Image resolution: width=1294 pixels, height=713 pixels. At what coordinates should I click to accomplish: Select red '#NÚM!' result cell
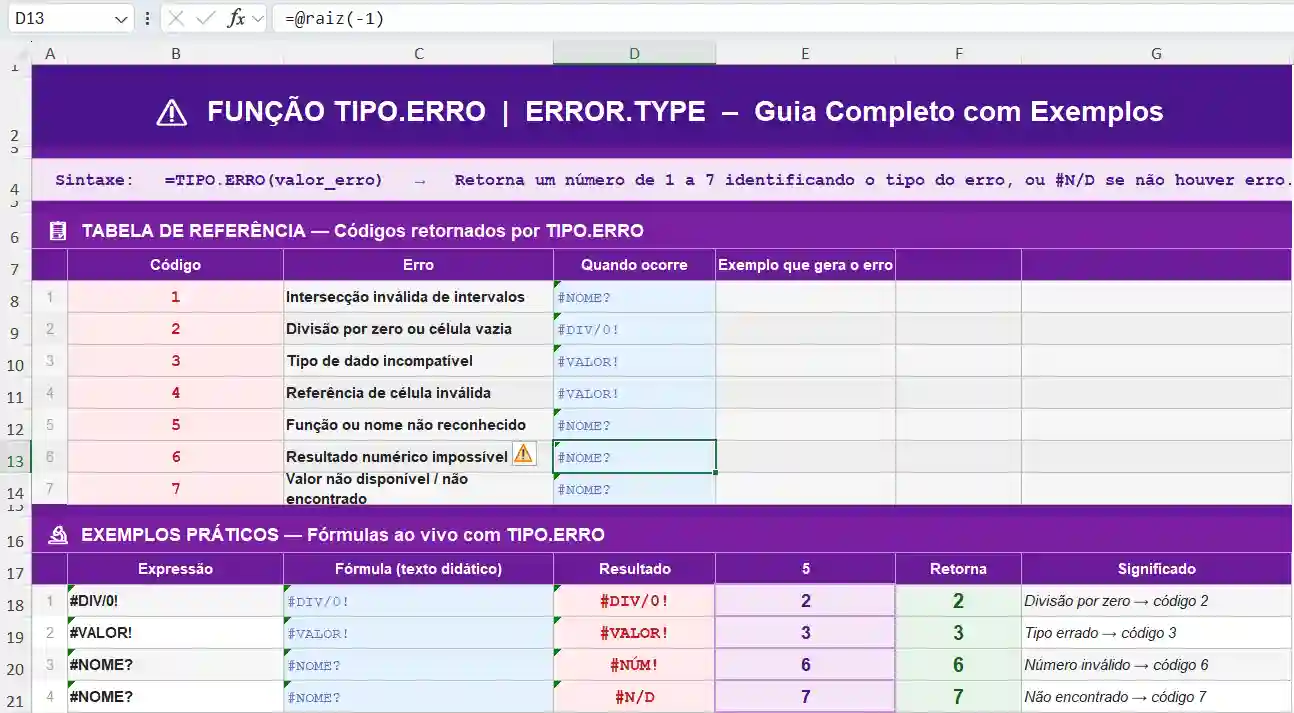pos(634,665)
